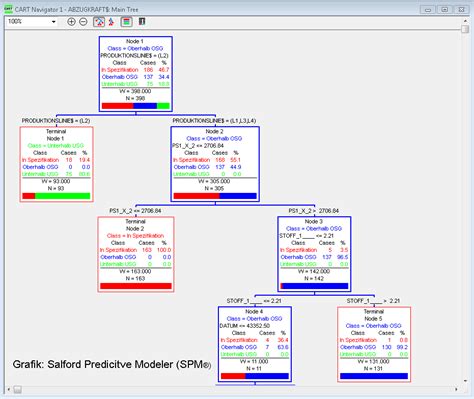Click the red-blue tree figure icon

111,22
